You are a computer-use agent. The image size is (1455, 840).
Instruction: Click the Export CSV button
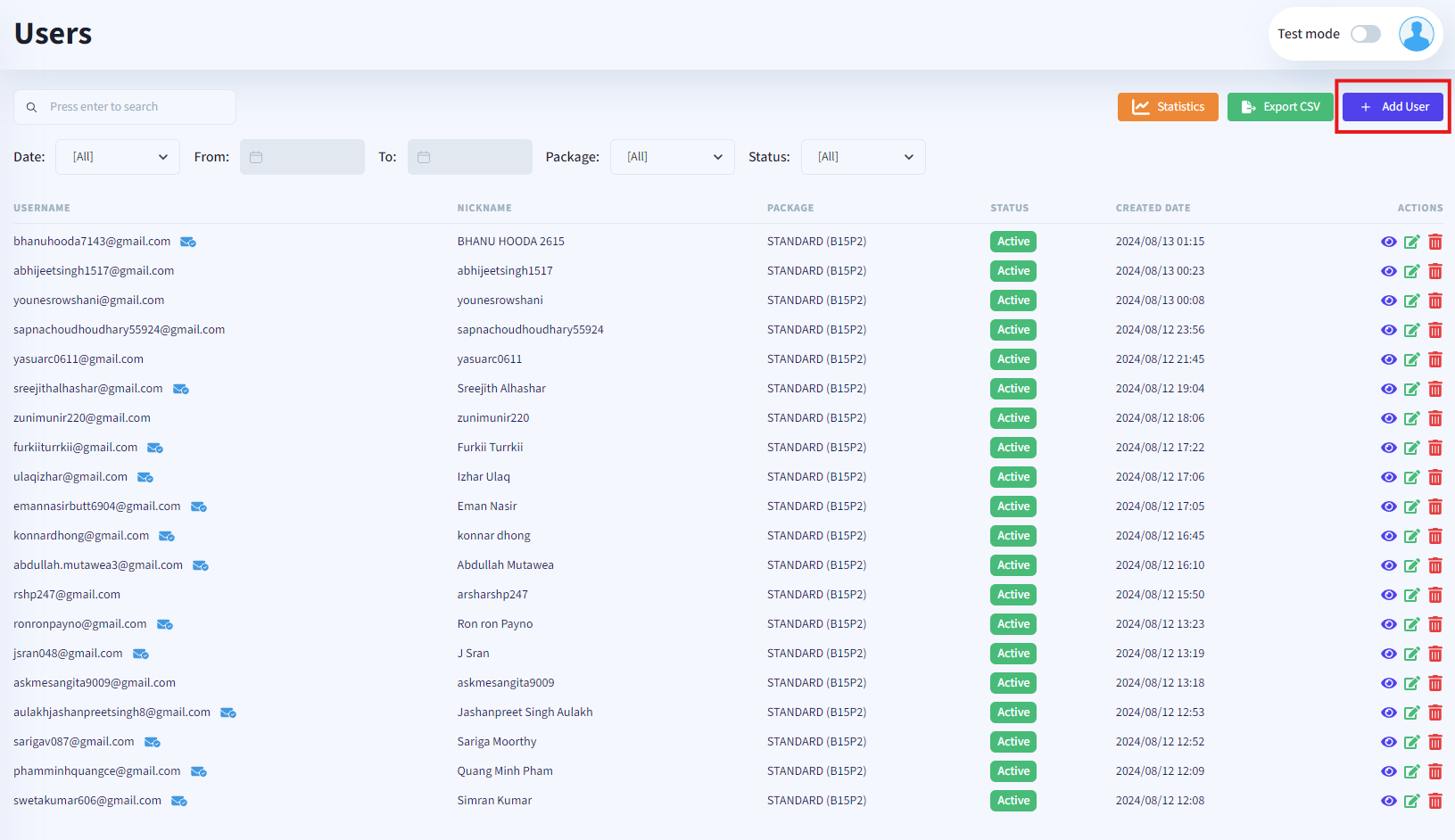tap(1279, 107)
